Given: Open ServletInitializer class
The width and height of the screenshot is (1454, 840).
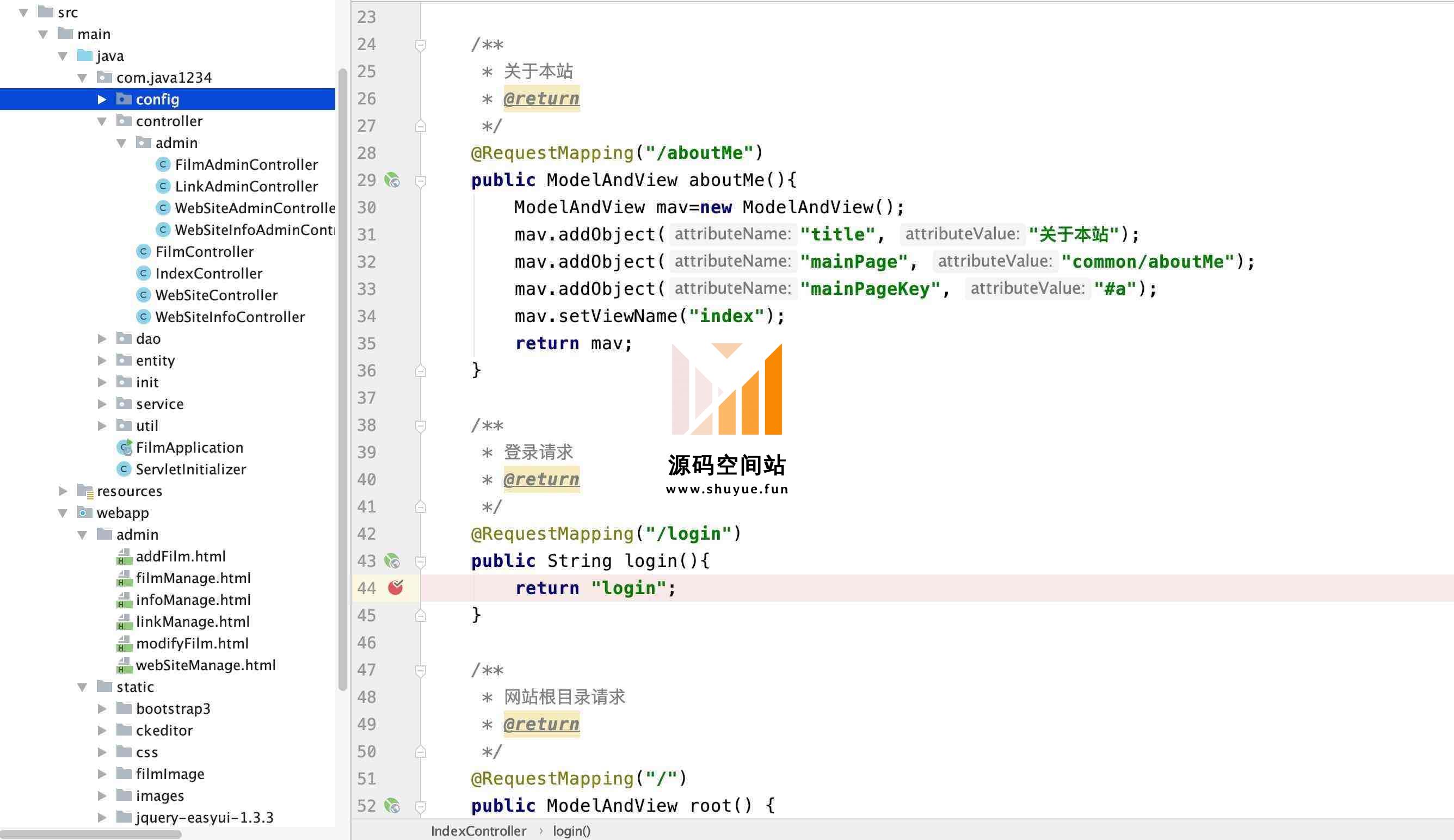Looking at the screenshot, I should click(181, 469).
